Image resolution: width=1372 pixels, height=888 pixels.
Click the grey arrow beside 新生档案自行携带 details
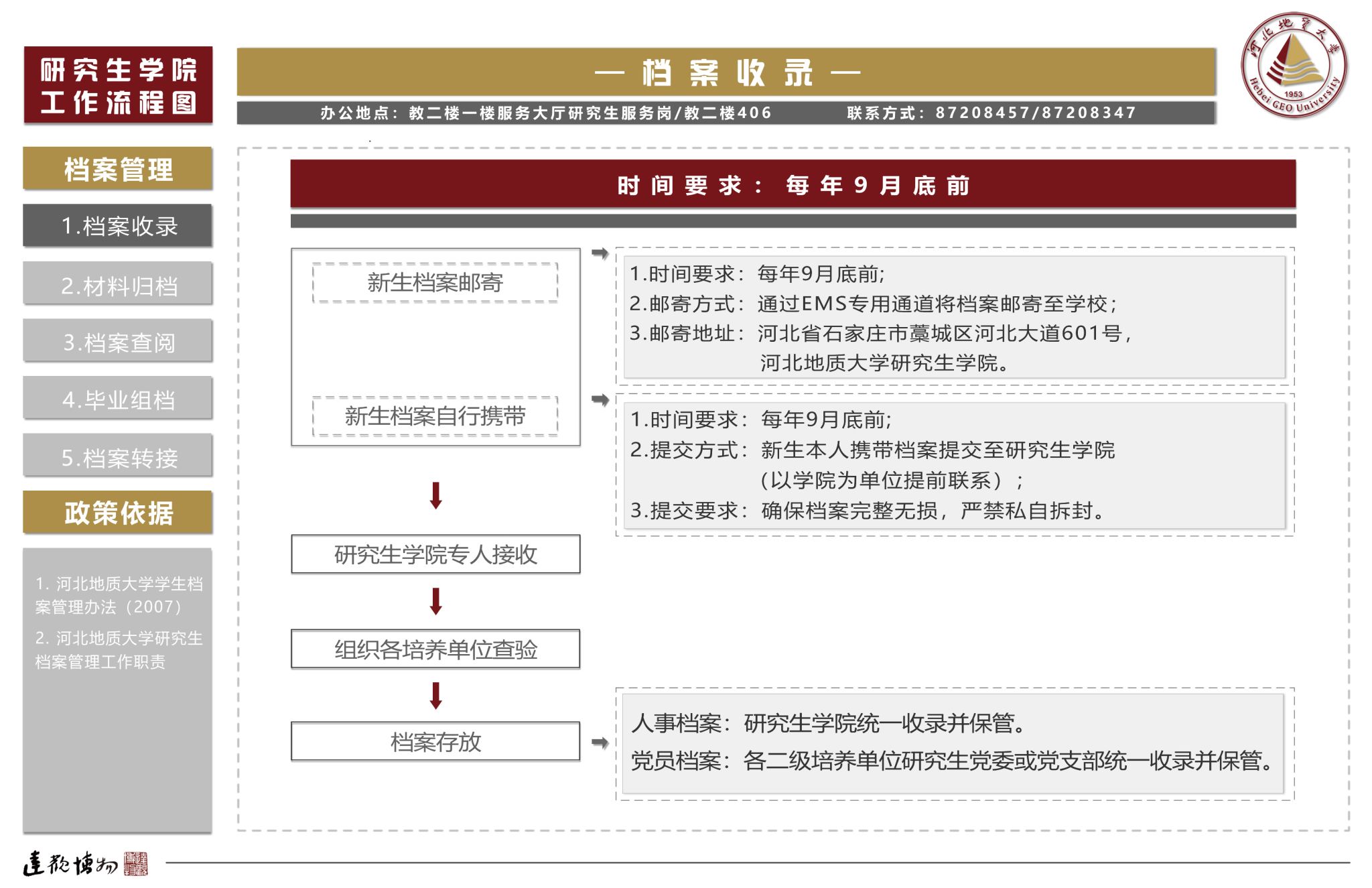[600, 400]
